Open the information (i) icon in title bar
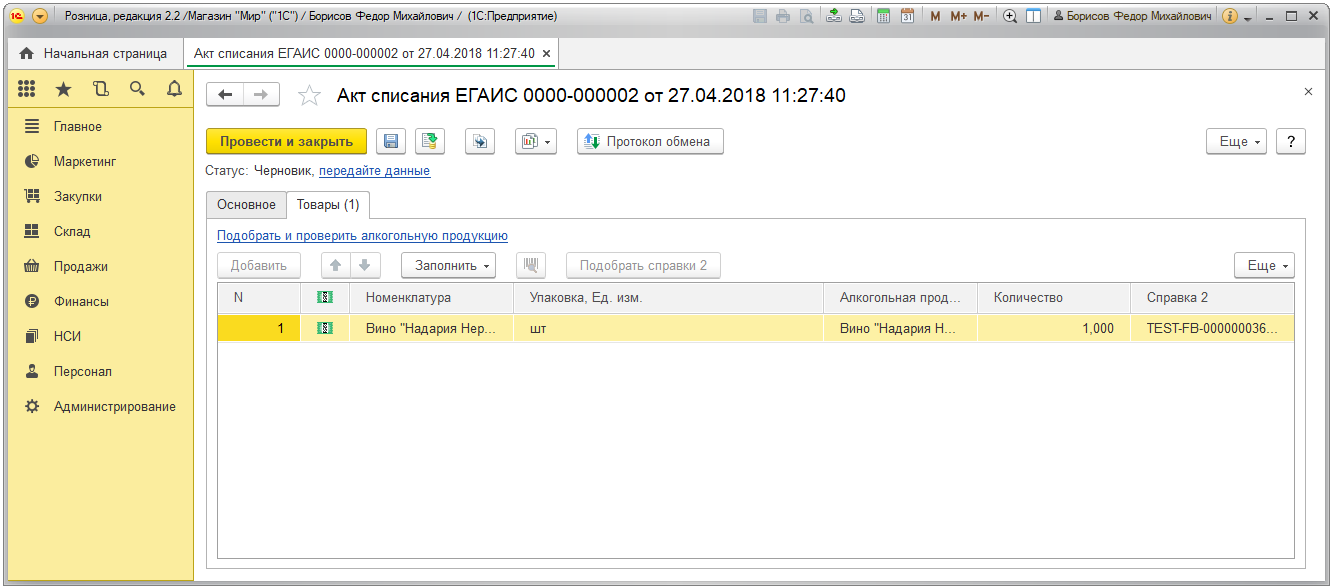Viewport: 1332px width, 587px height. click(1230, 16)
